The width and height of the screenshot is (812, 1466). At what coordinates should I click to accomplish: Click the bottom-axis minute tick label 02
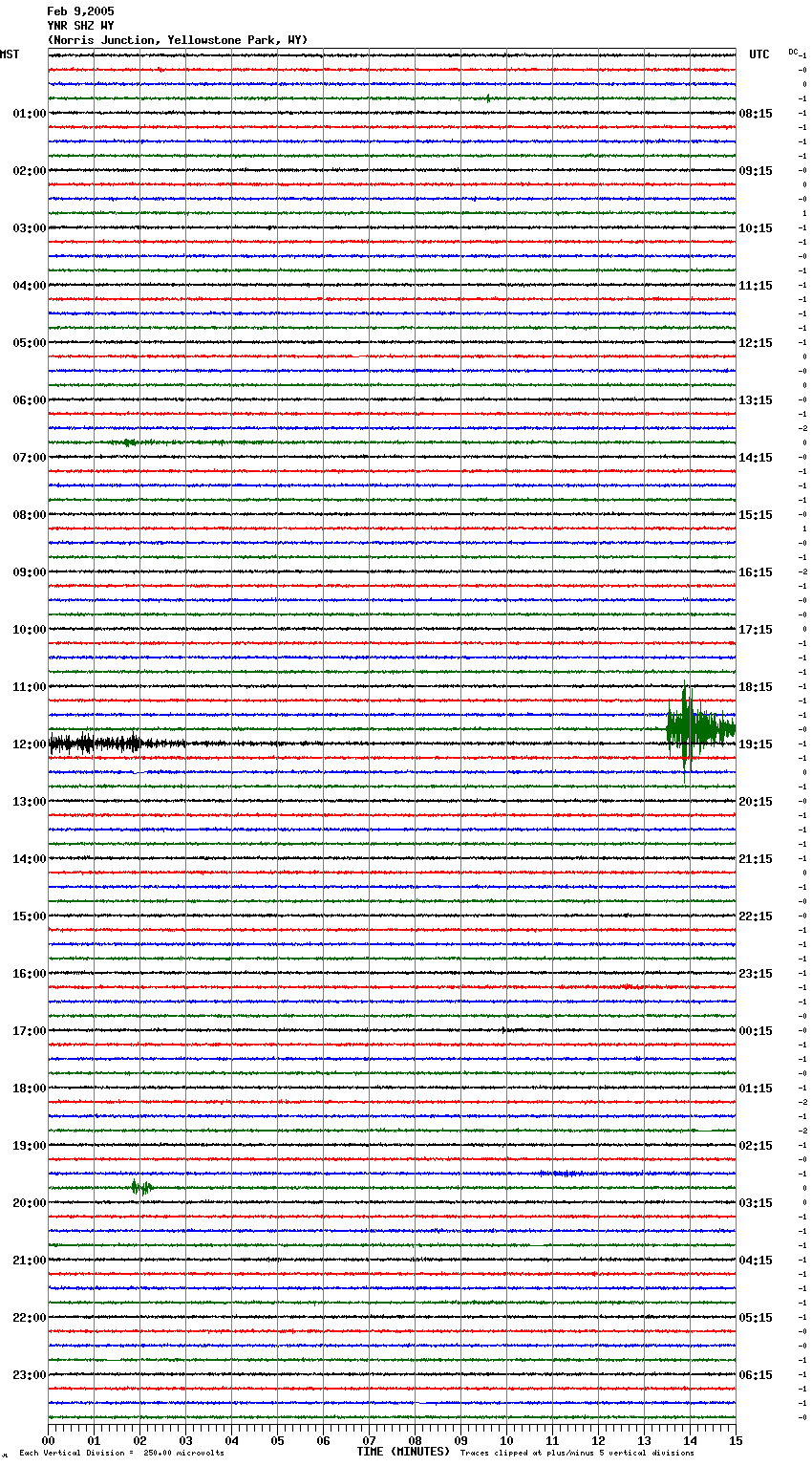point(139,1440)
